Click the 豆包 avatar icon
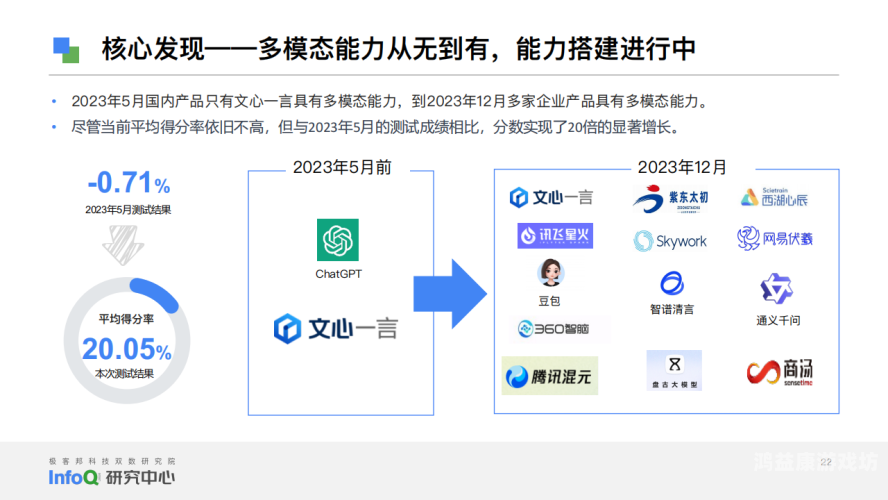 pyautogui.click(x=550, y=273)
